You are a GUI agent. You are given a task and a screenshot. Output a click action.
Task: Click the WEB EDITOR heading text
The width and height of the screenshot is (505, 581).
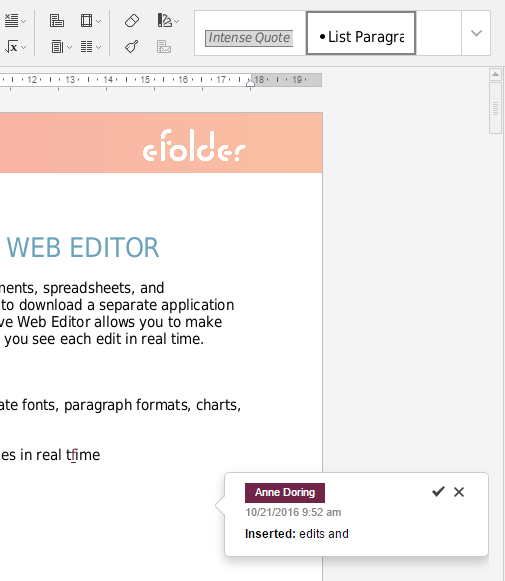[83, 248]
